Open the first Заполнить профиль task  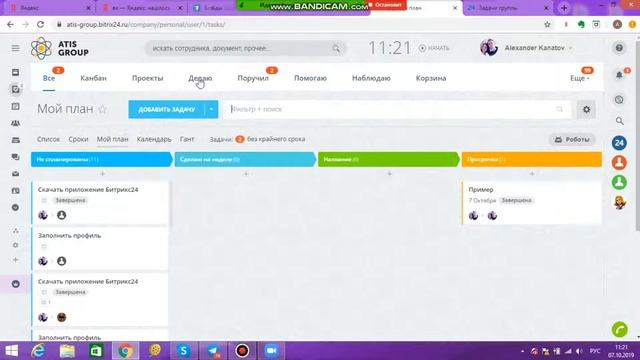100,249
